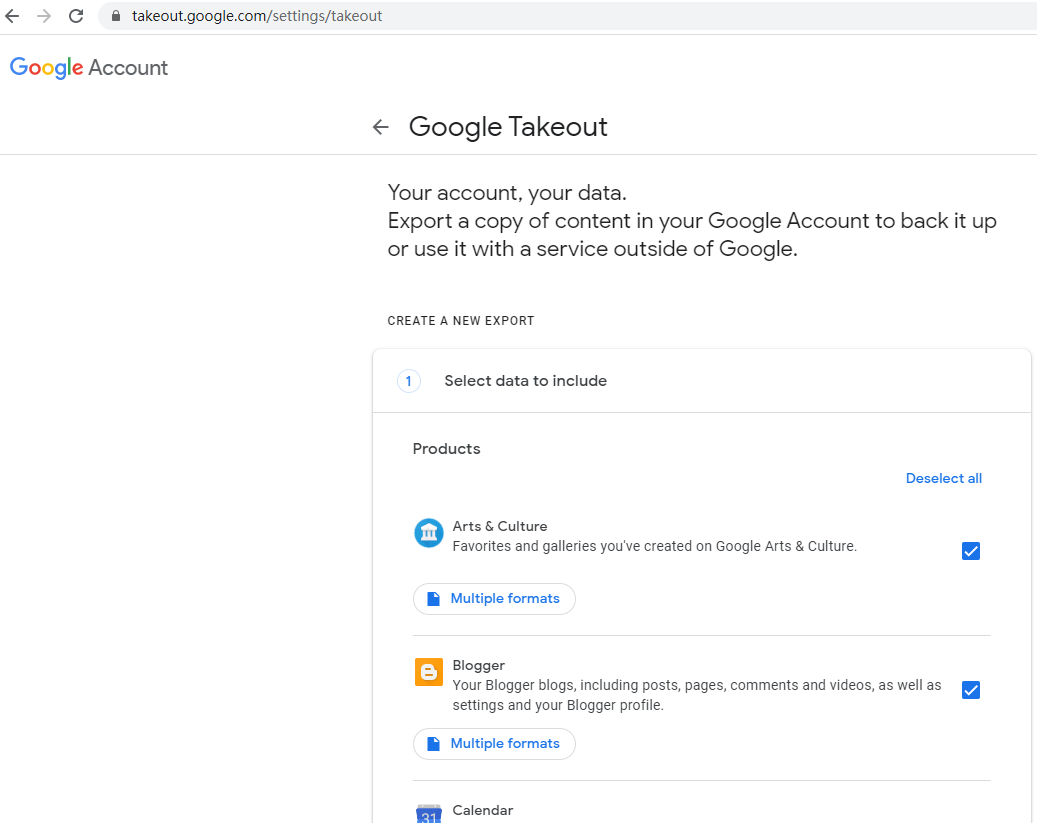Click the step 1 number circle
This screenshot has height=823, width=1037.
pyautogui.click(x=409, y=381)
